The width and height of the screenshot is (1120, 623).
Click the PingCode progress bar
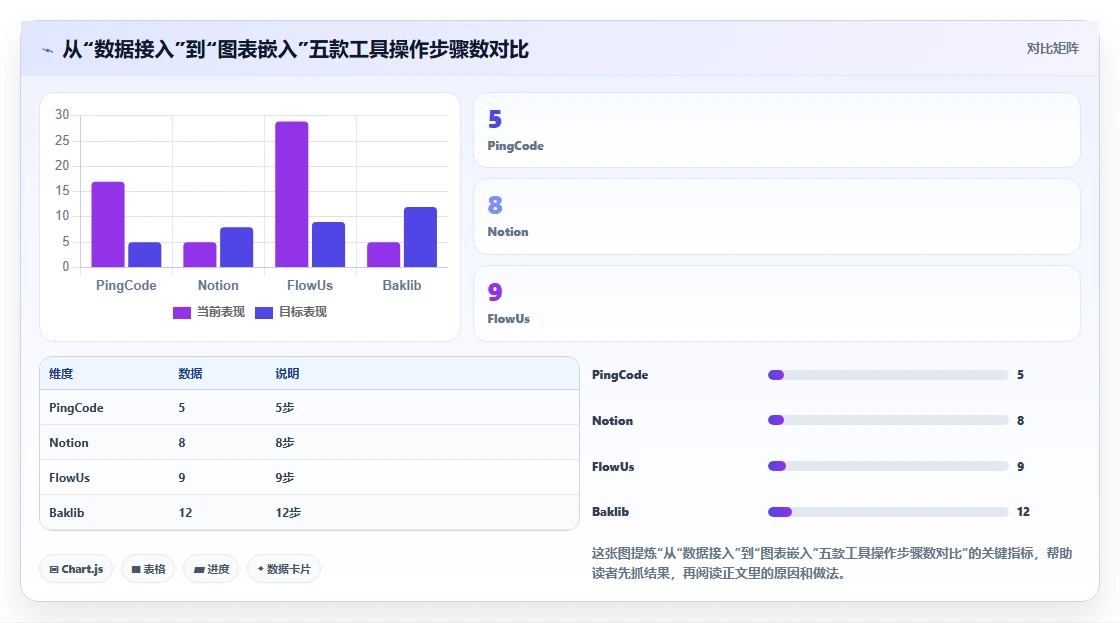(888, 375)
